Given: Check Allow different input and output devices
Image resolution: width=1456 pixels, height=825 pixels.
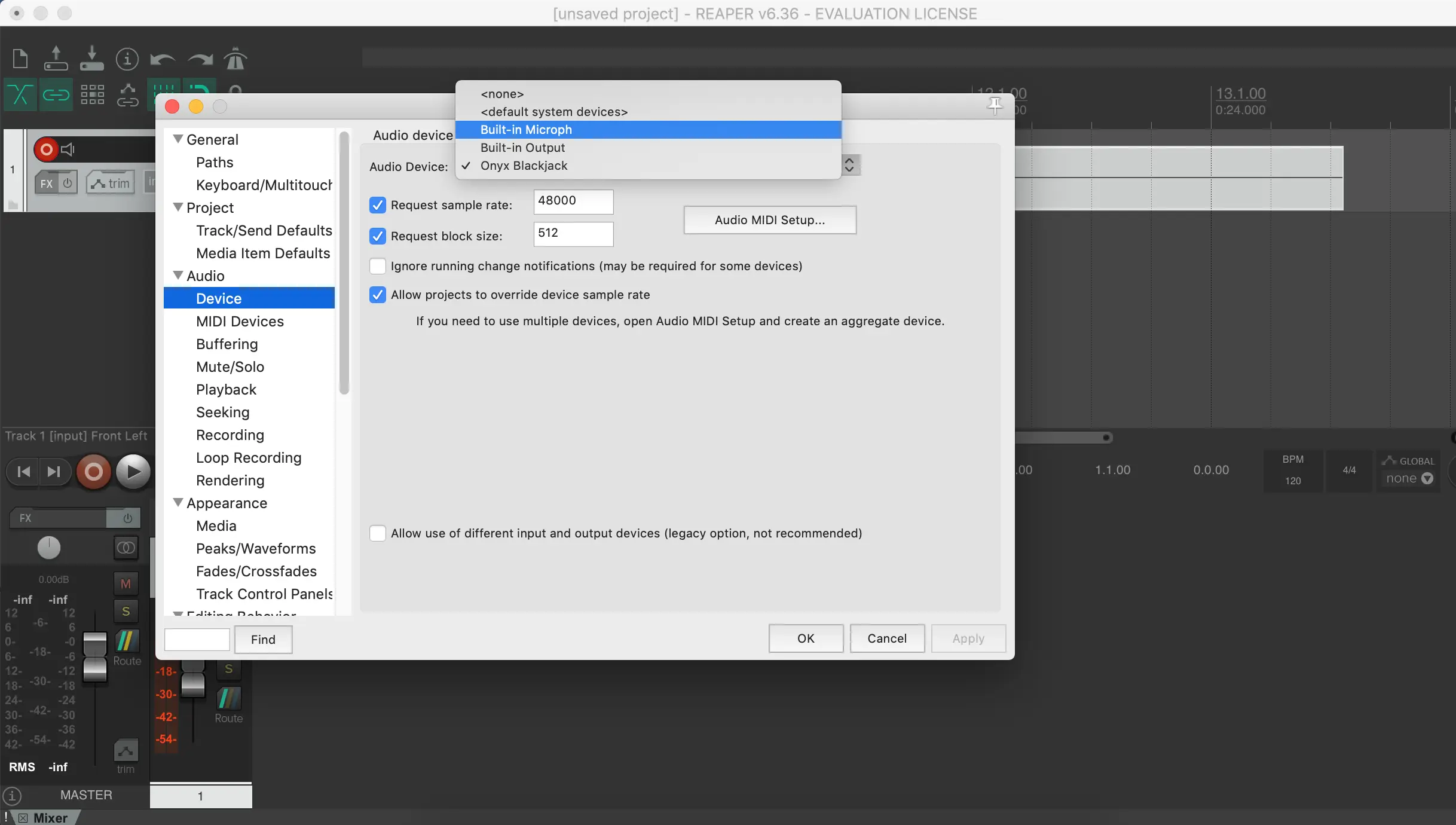Looking at the screenshot, I should (378, 533).
